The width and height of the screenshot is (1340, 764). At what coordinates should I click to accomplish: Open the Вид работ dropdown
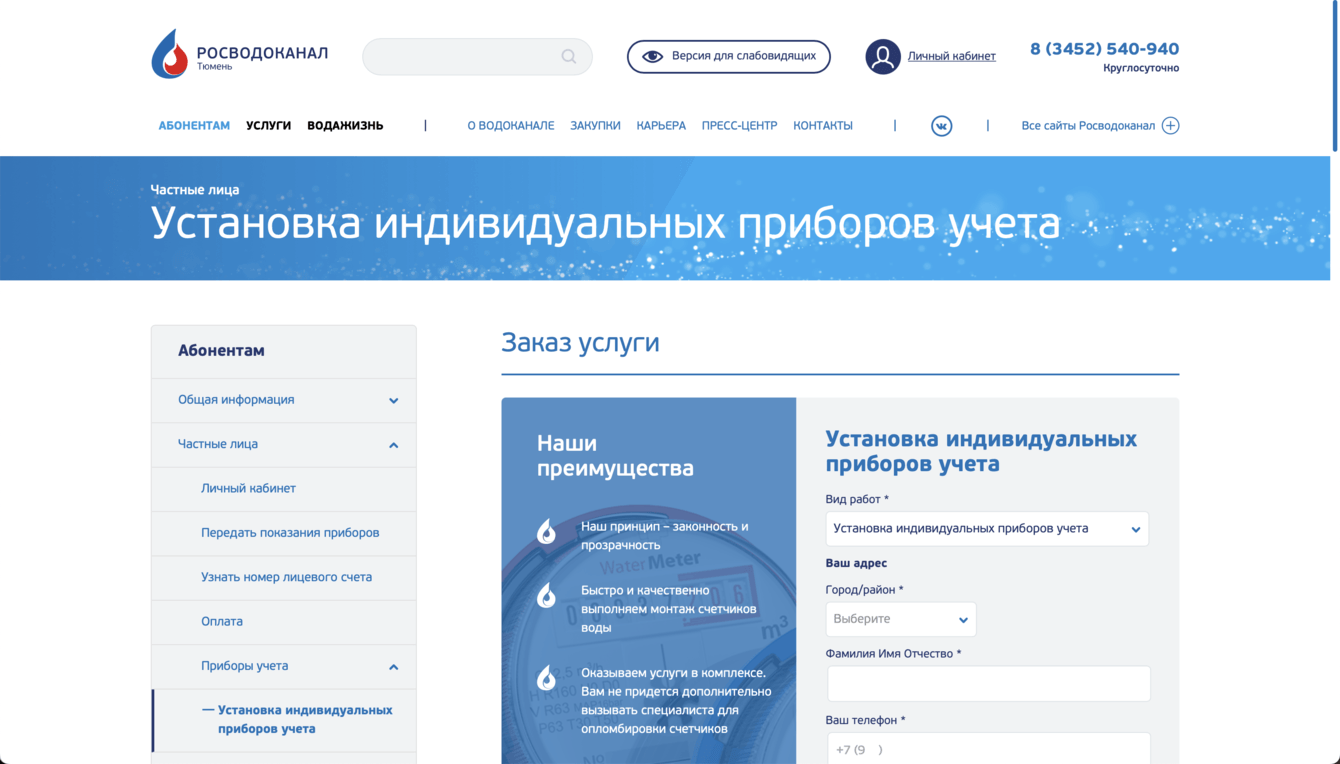987,529
